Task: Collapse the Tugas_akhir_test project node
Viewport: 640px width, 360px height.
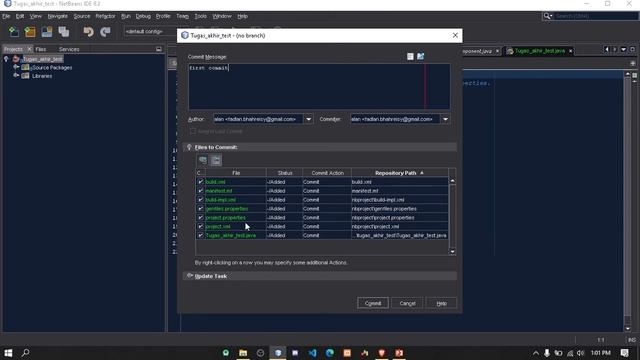Action: tap(6, 59)
